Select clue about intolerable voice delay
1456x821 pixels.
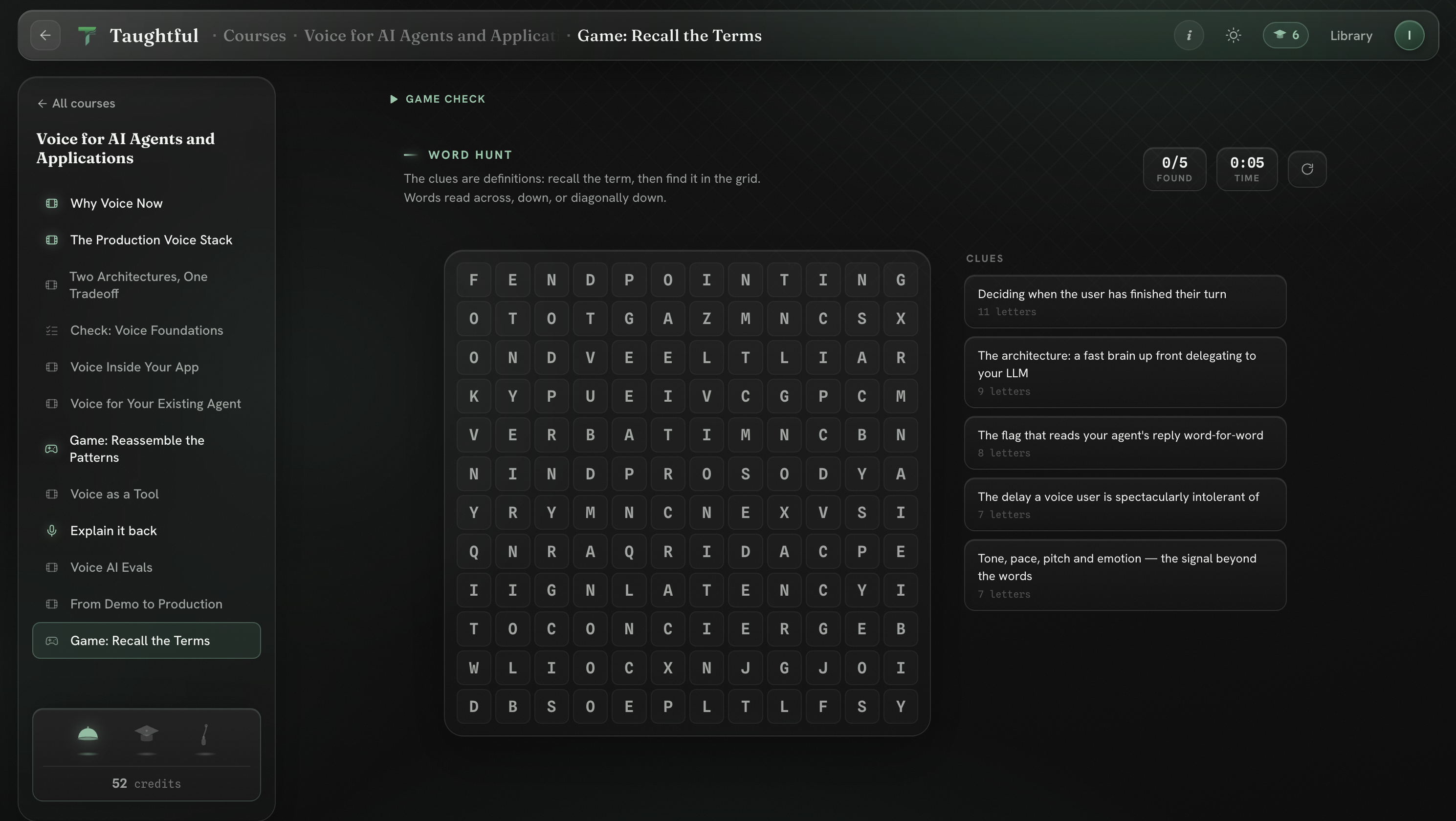(x=1125, y=505)
